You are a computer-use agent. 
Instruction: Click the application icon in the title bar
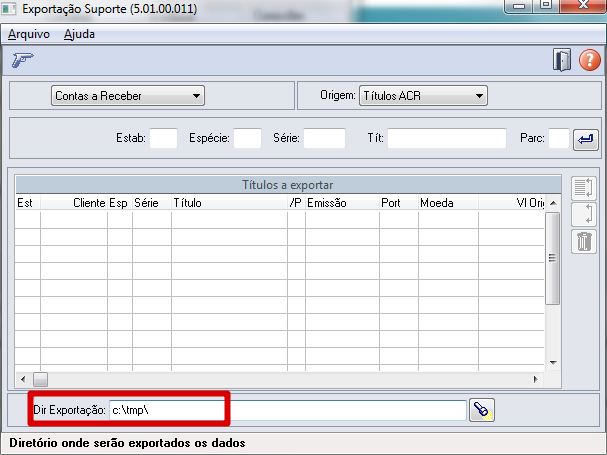[9, 9]
